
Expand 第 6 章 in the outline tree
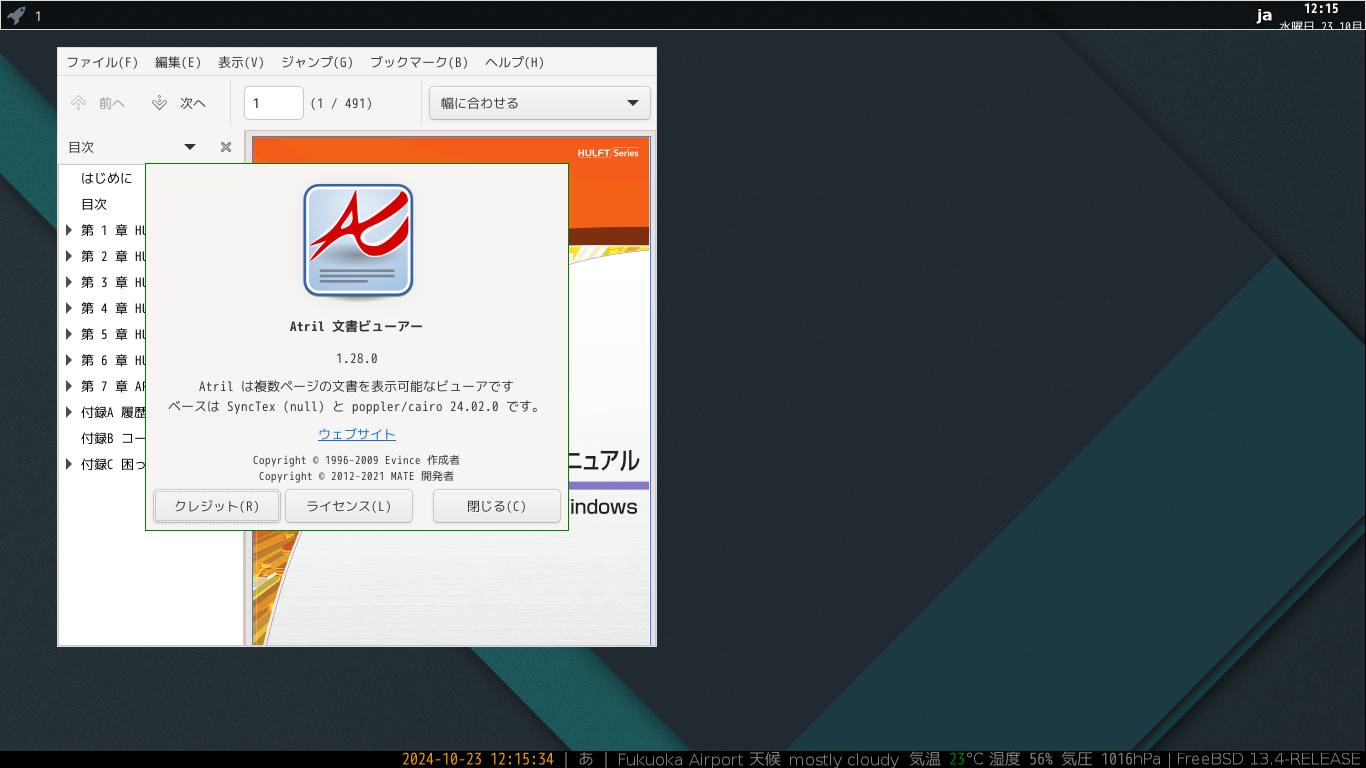(x=69, y=360)
